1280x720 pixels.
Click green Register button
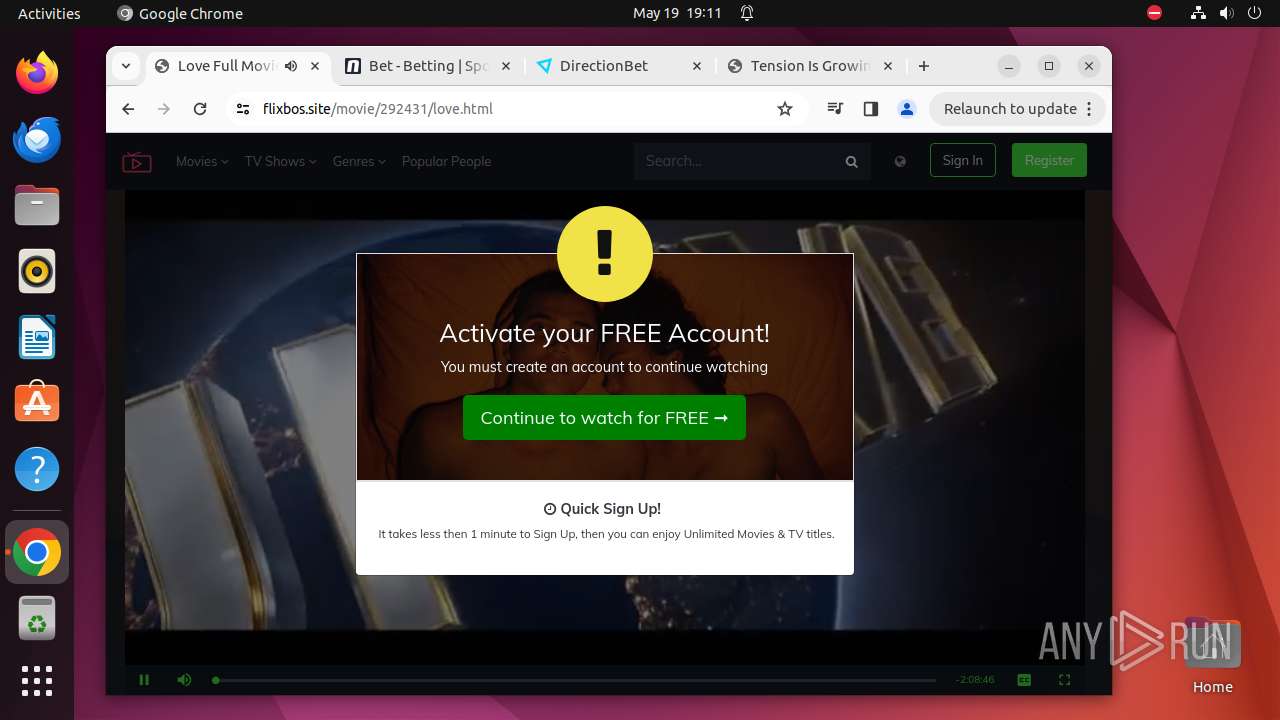coord(1049,160)
